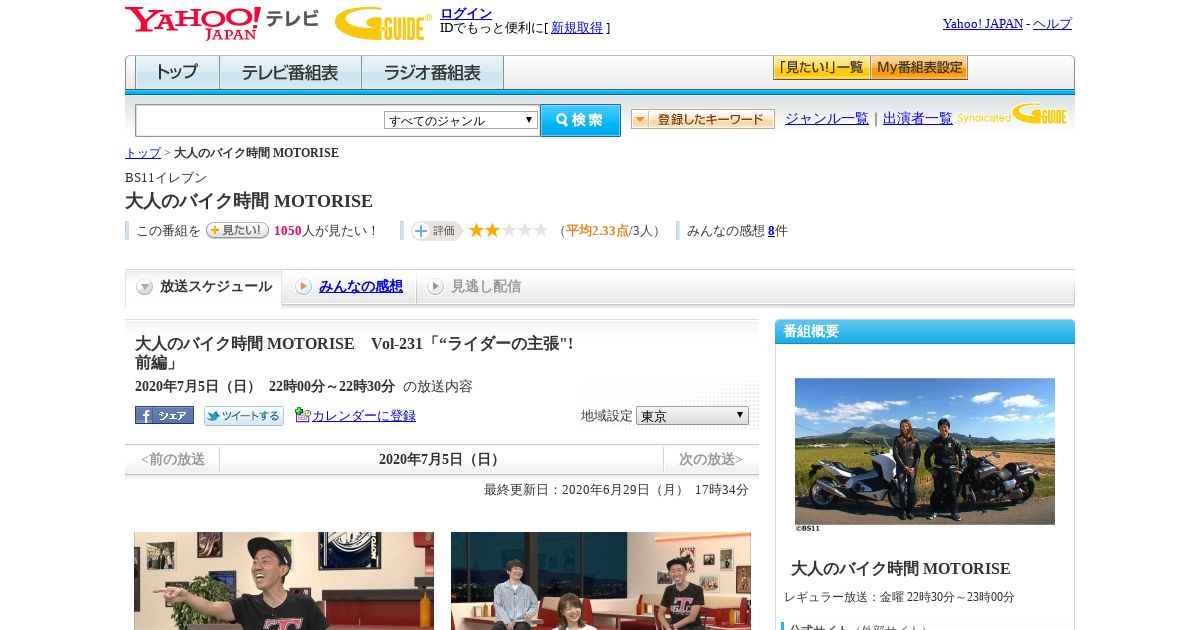Image resolution: width=1200 pixels, height=630 pixels.
Task: Click the 1050人が見たい！ count text
Action: coord(326,231)
